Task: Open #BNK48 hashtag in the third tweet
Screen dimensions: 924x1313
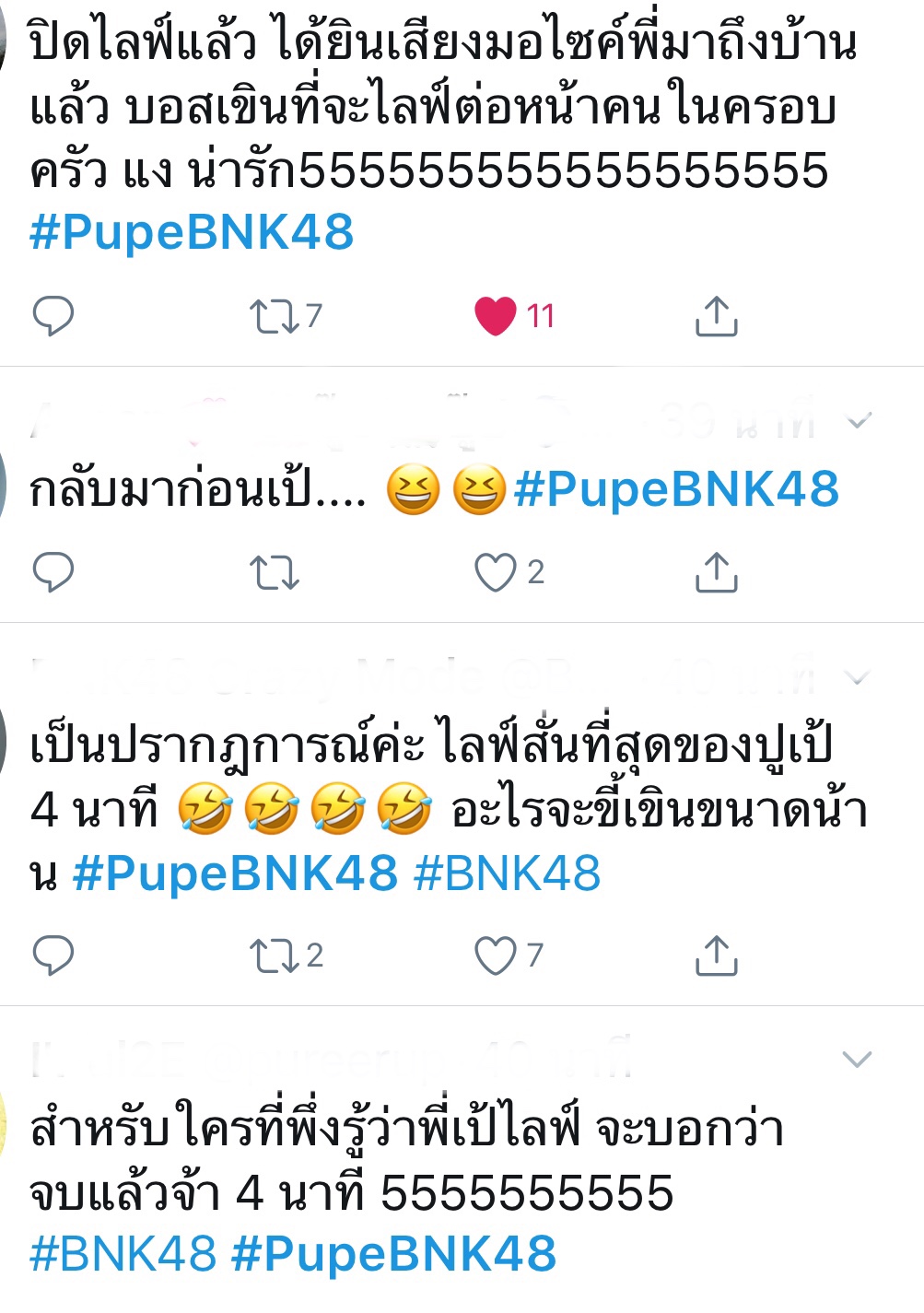Action: coord(508,873)
